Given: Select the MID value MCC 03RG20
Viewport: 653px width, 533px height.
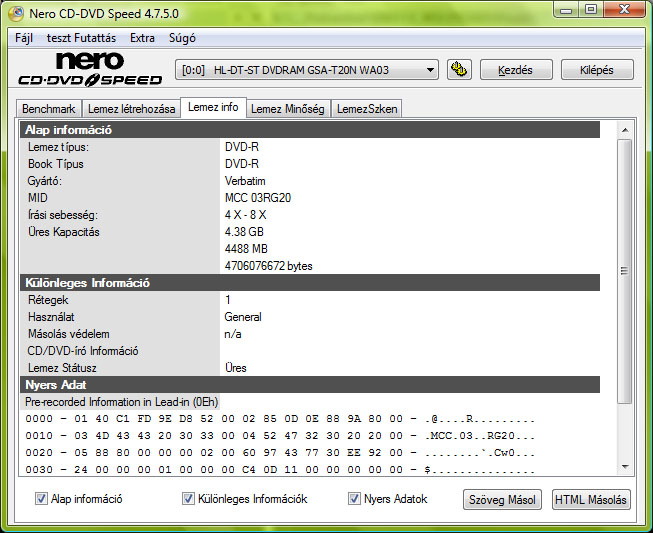Looking at the screenshot, I should tap(258, 198).
